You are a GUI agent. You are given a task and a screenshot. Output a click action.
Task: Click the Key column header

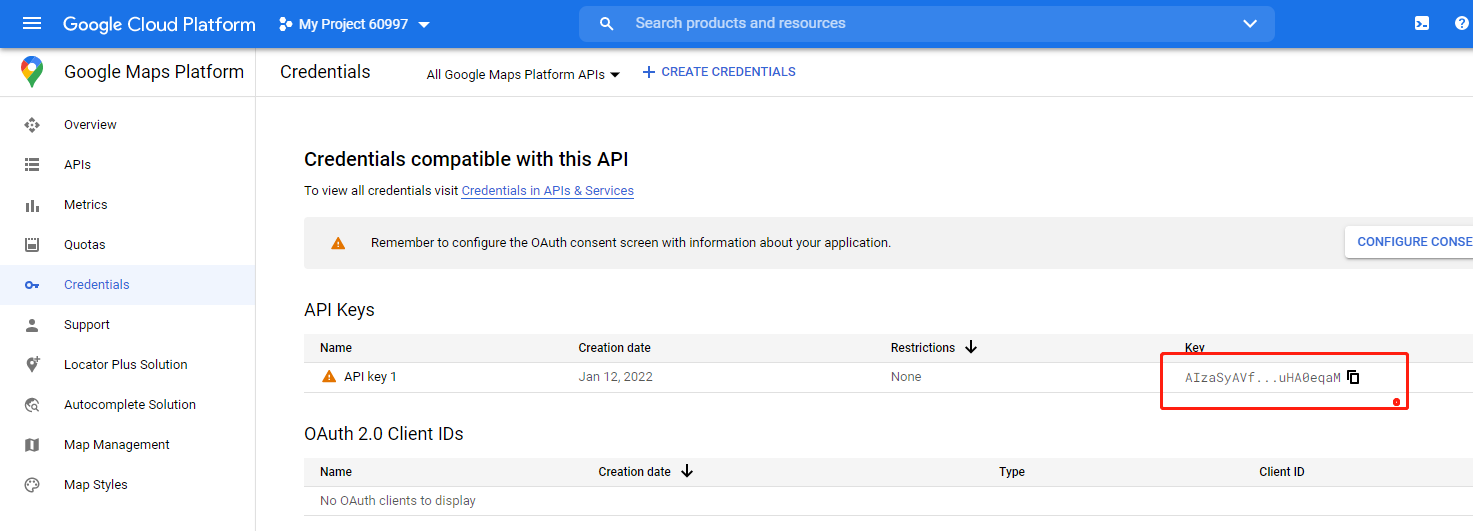(1195, 348)
